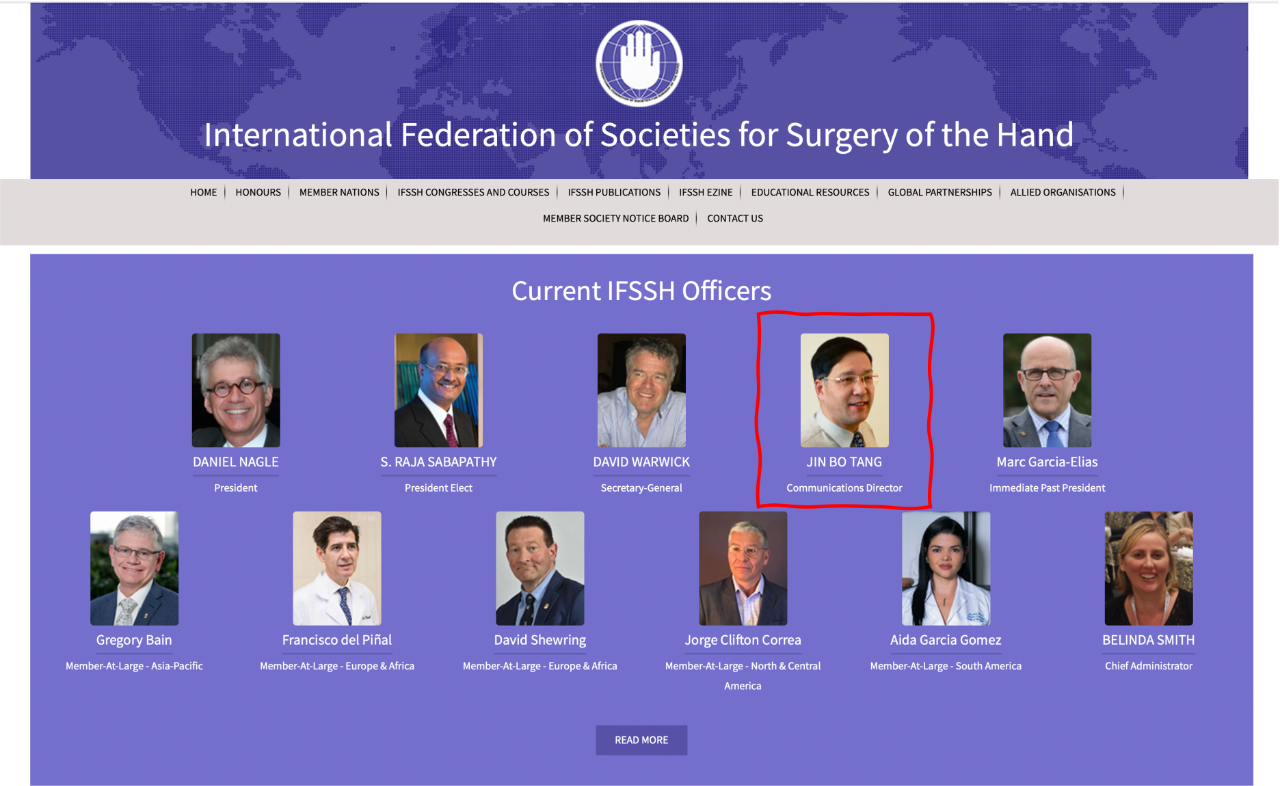
Task: Click the IFSSH hand logo
Action: (x=639, y=63)
